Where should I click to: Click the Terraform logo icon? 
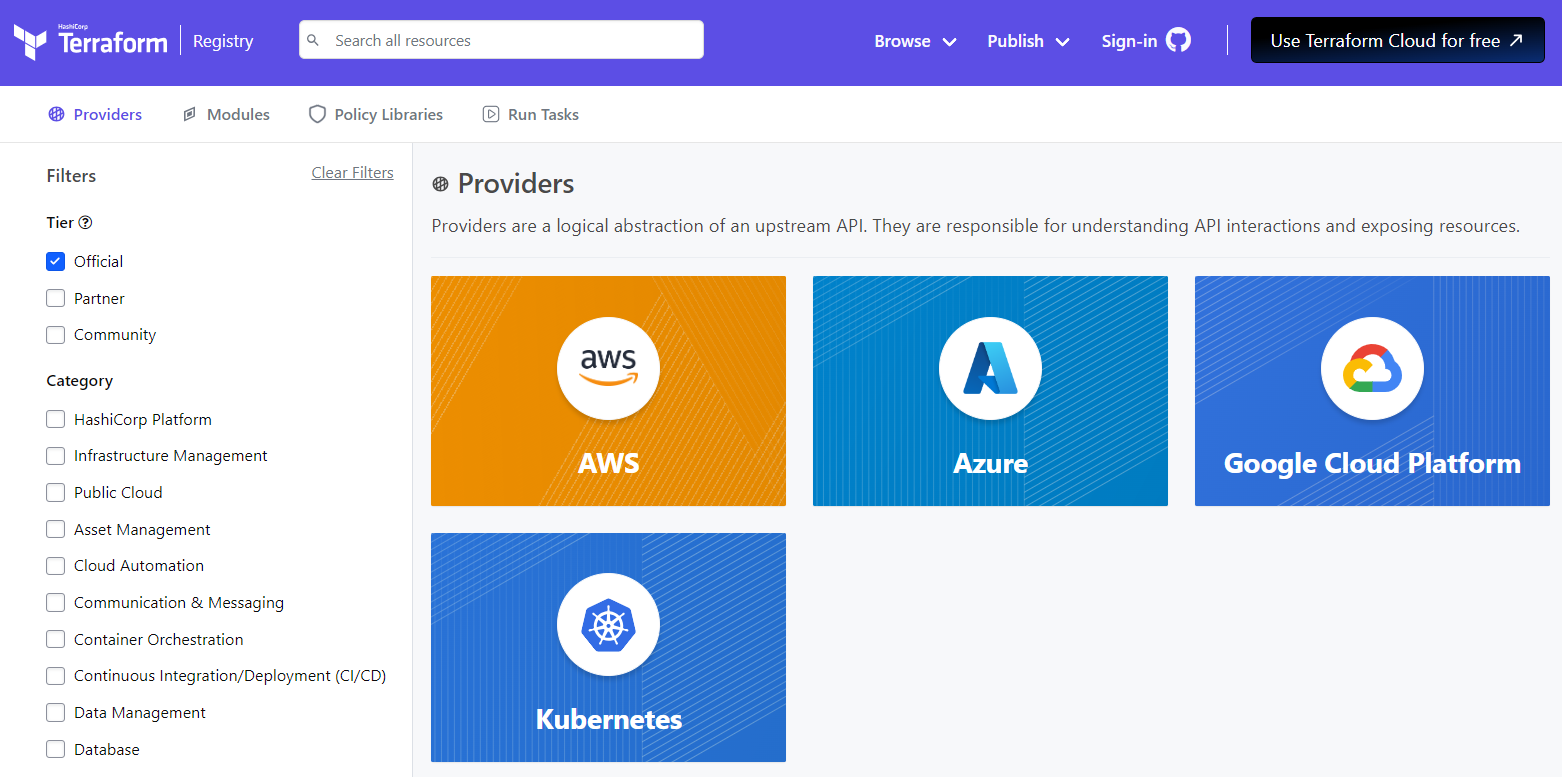pyautogui.click(x=30, y=42)
